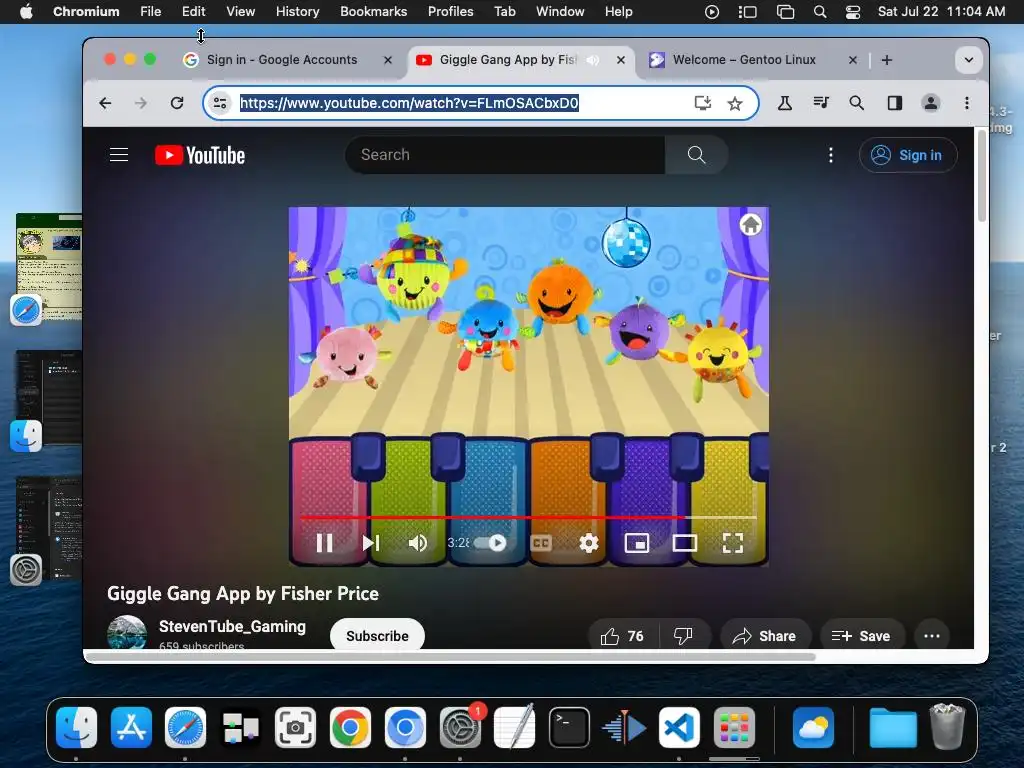Toggle the browser side panel
The width and height of the screenshot is (1024, 768).
[x=894, y=103]
